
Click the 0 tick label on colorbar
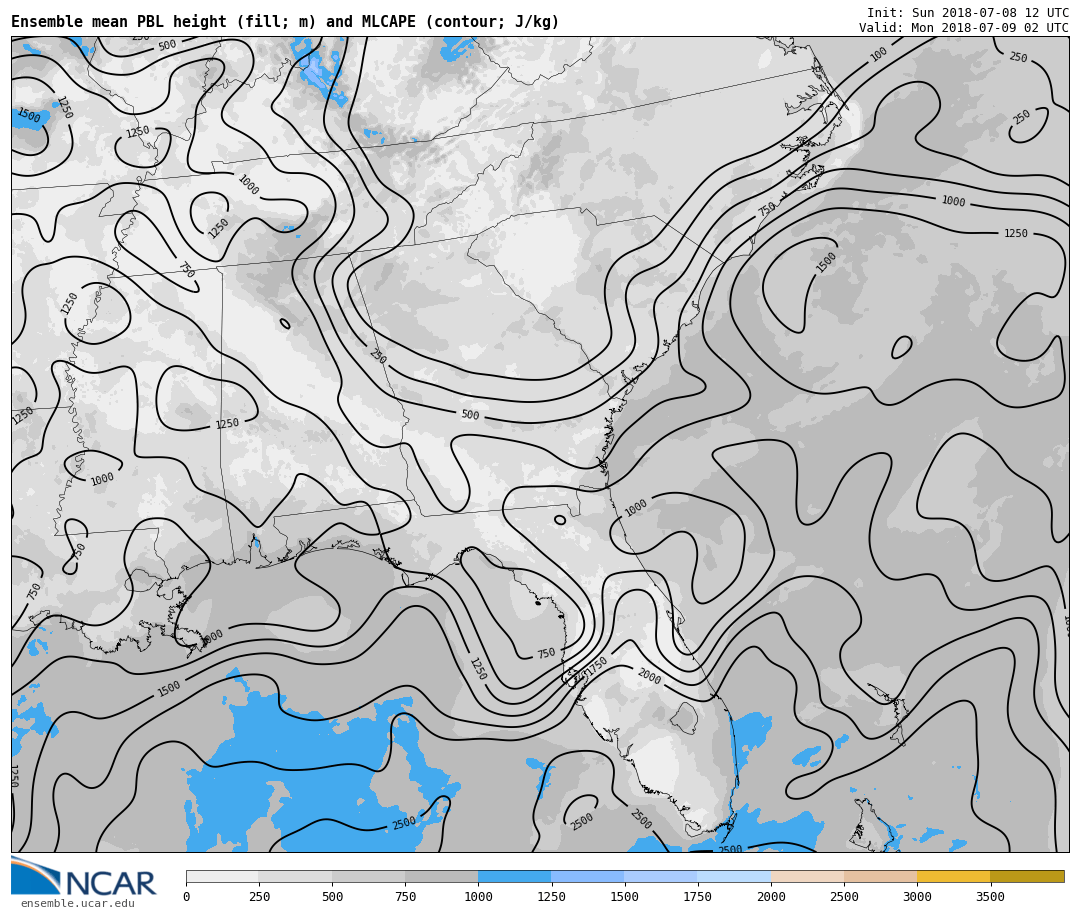tap(186, 897)
